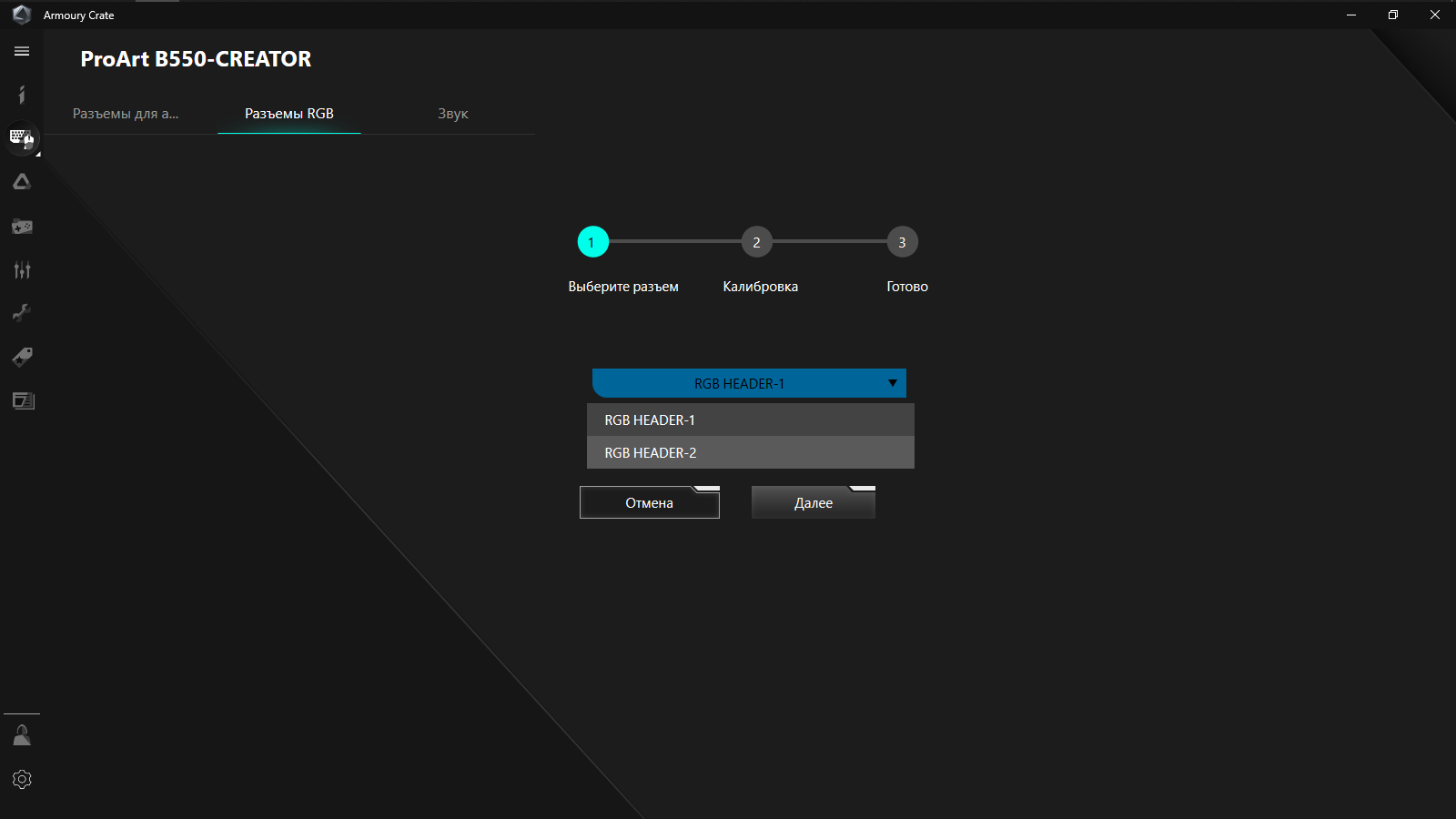The image size is (1456, 819).
Task: Open the user profile icon
Action: 22,734
